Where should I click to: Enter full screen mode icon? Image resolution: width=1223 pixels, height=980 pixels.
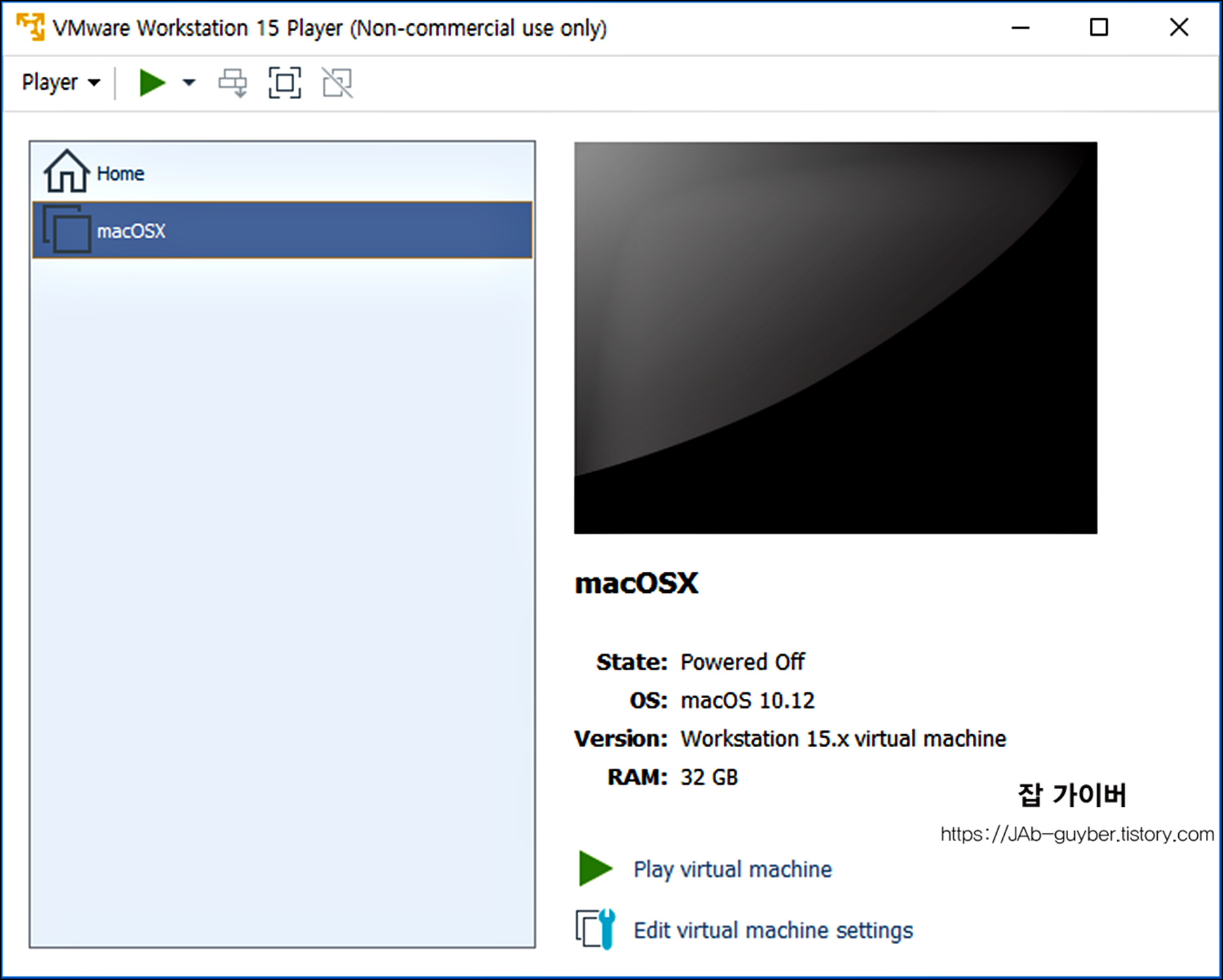click(285, 83)
